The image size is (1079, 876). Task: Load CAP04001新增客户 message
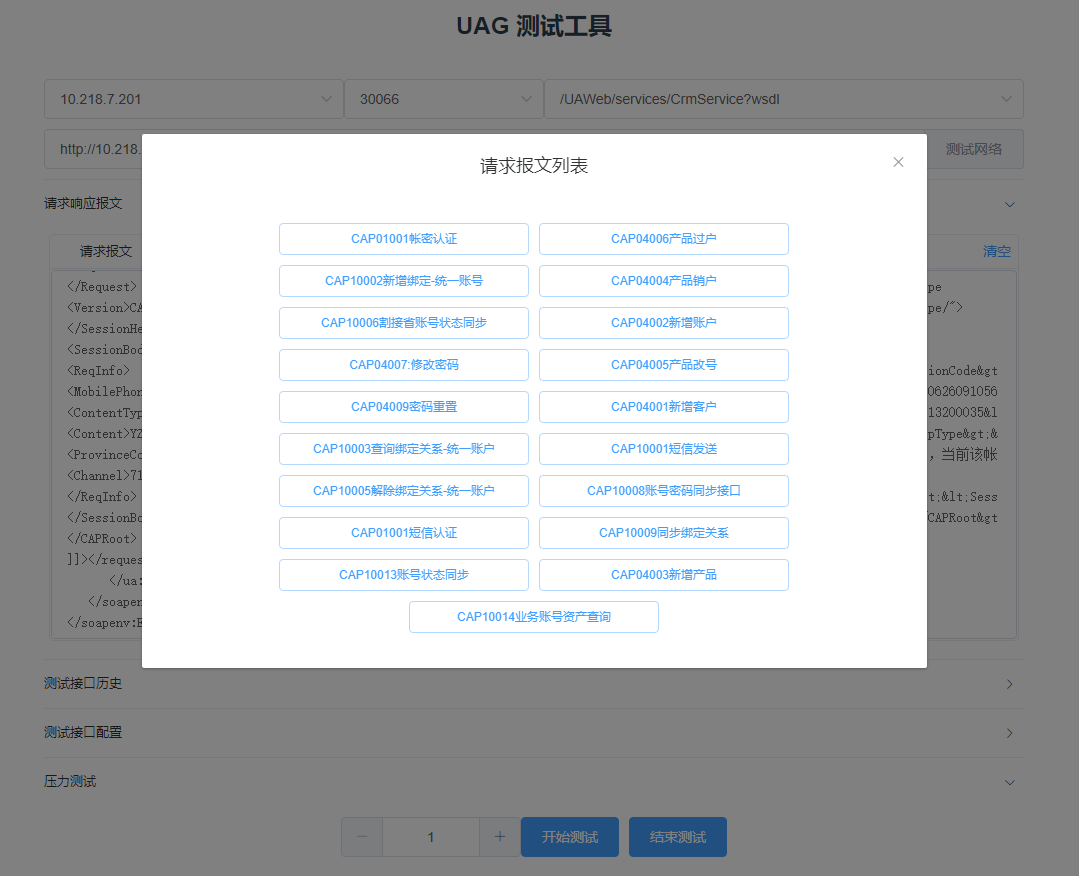pos(663,407)
